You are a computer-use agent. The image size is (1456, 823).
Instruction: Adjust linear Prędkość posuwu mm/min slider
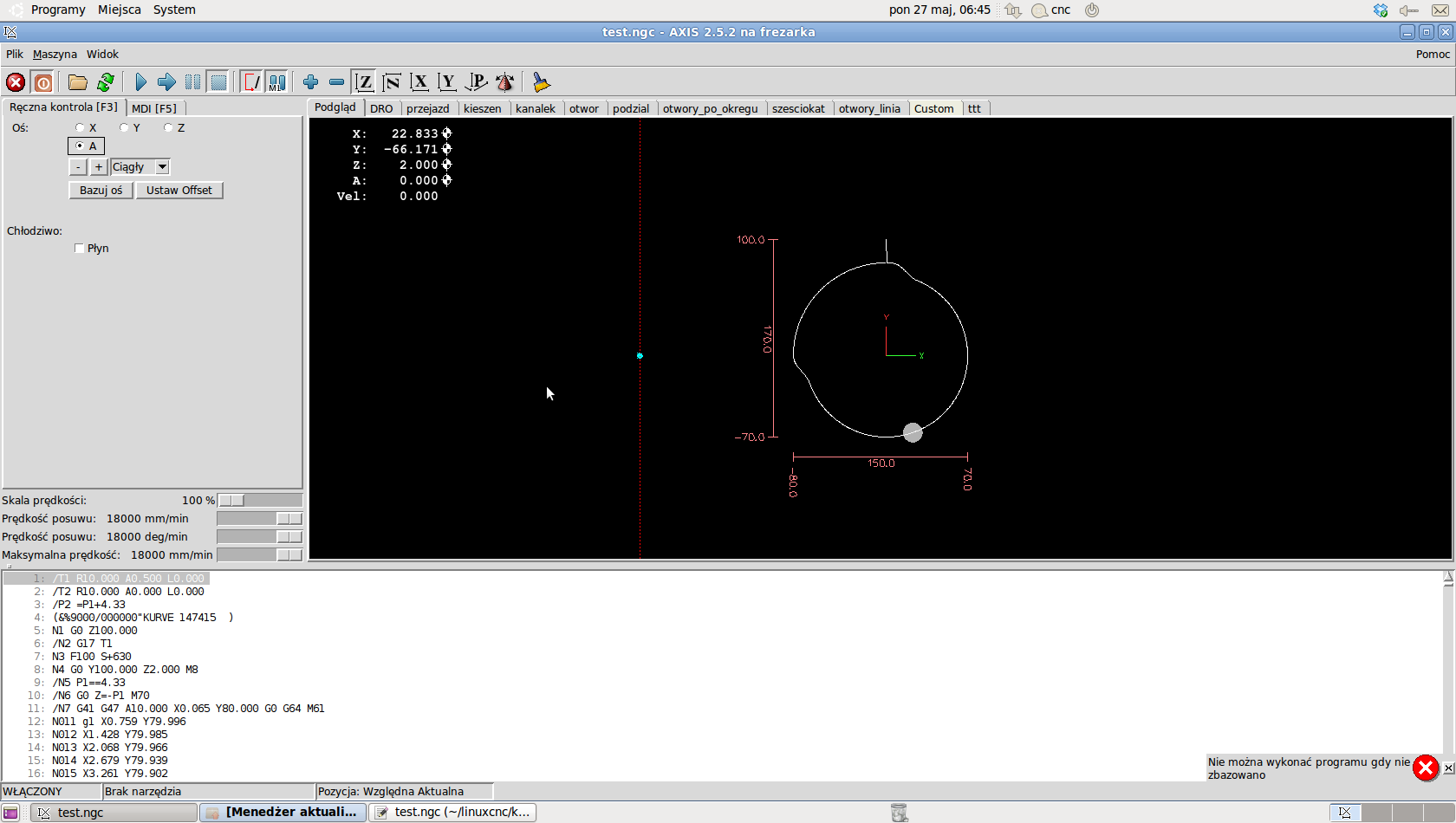(259, 519)
